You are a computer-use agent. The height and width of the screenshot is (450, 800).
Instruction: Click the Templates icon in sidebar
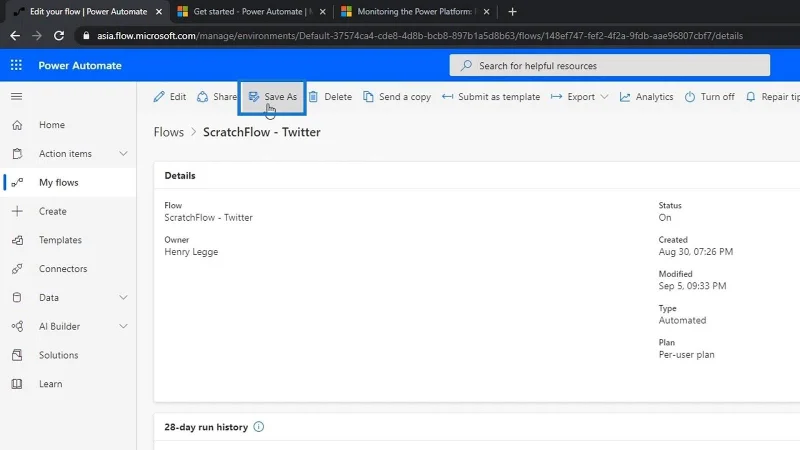pos(17,240)
